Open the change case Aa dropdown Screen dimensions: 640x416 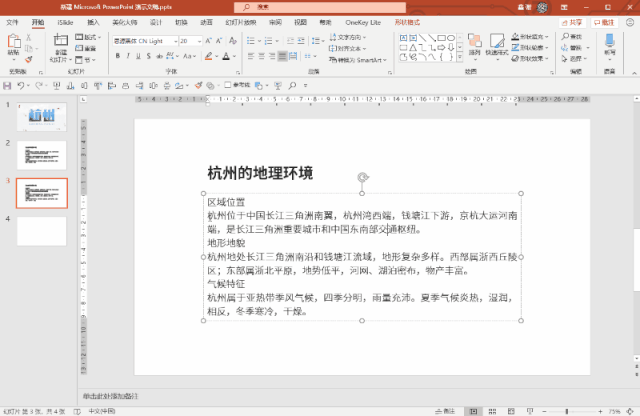pyautogui.click(x=189, y=56)
